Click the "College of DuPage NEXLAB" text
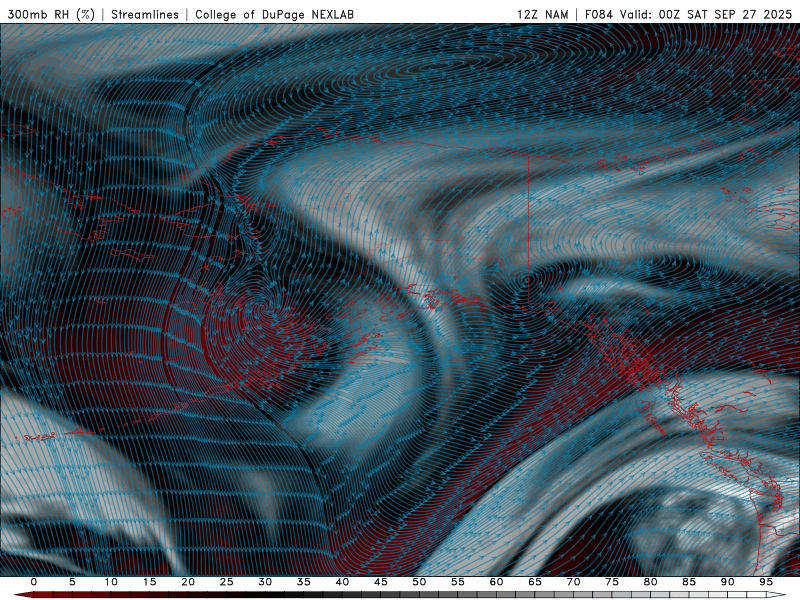 tap(274, 14)
